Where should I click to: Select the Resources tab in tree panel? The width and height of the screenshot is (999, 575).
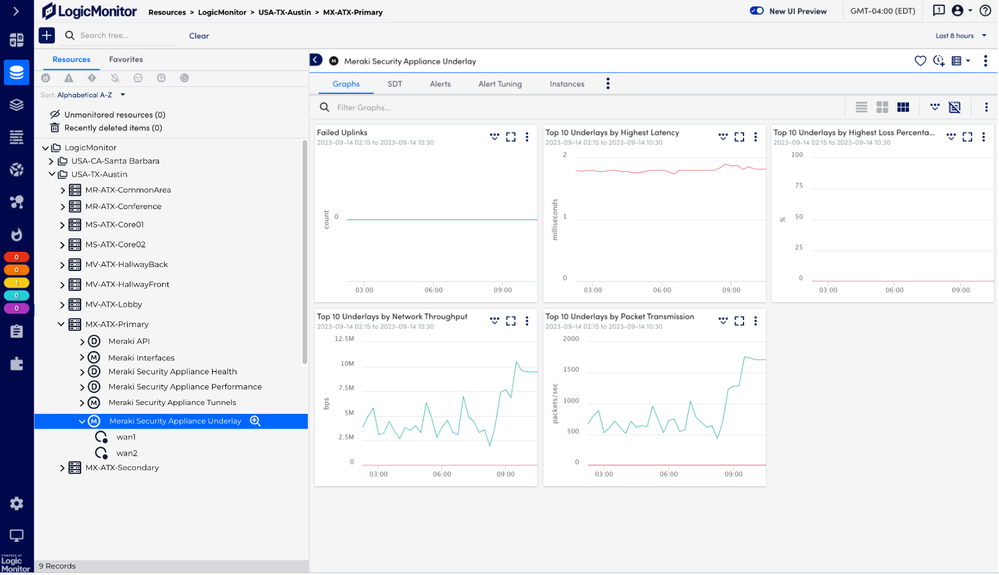pyautogui.click(x=71, y=59)
